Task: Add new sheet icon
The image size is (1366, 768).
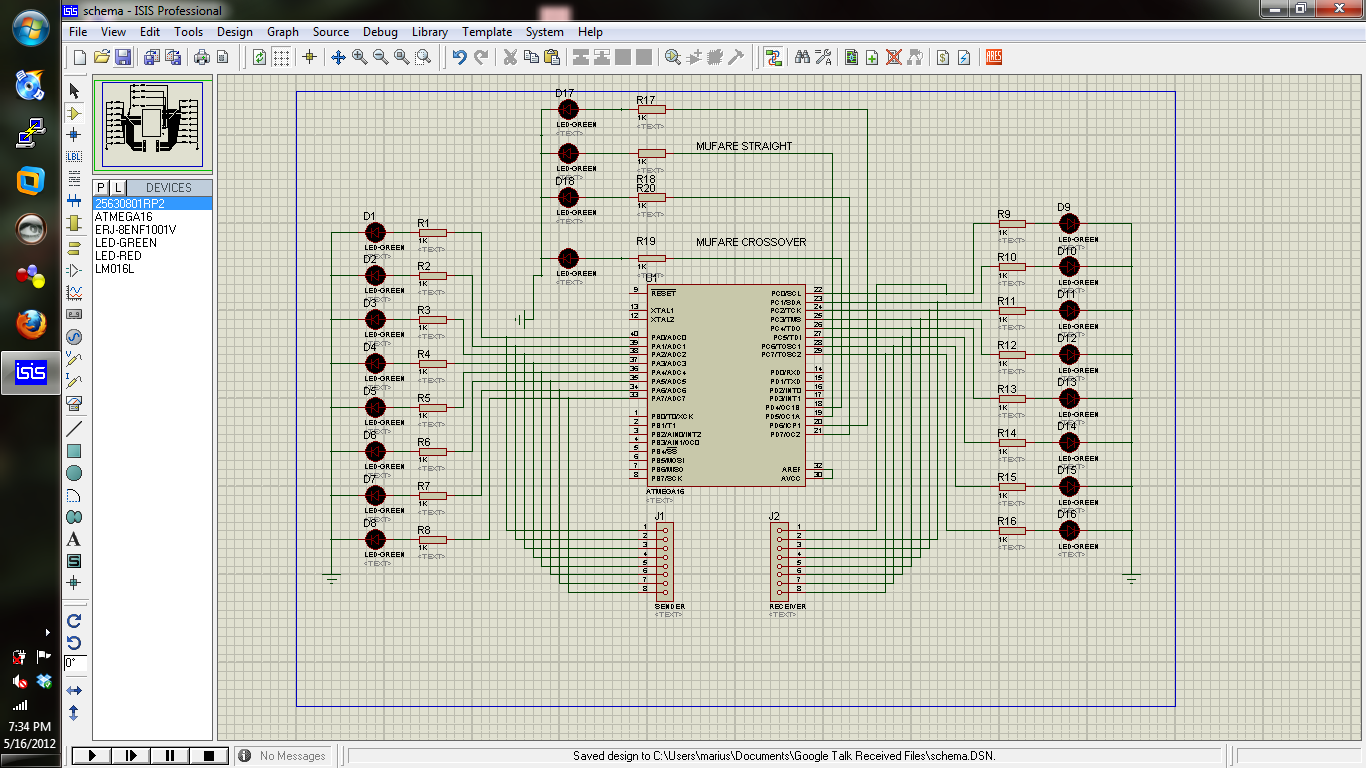Action: click(872, 57)
